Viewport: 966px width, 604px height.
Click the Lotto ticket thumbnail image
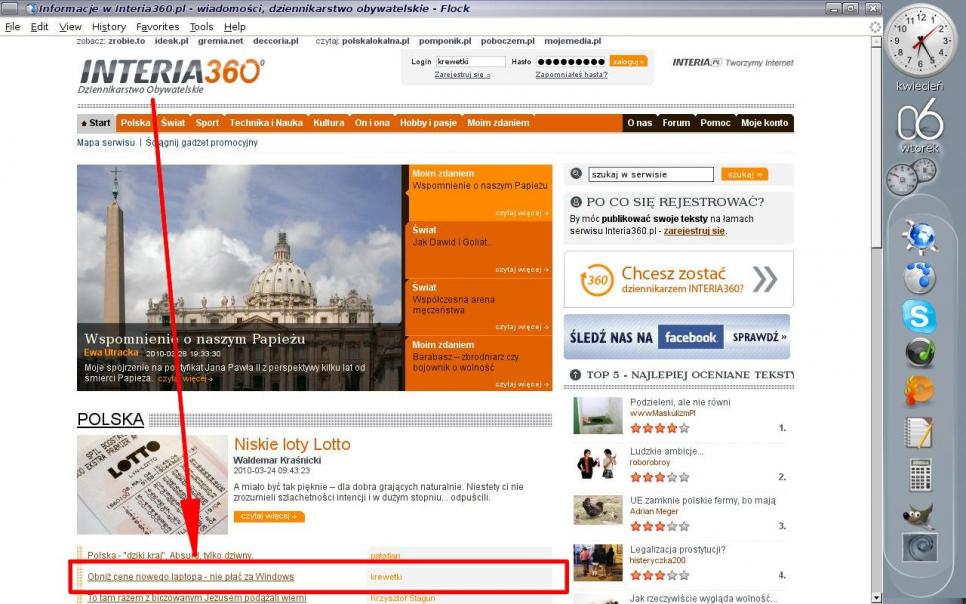(x=152, y=485)
